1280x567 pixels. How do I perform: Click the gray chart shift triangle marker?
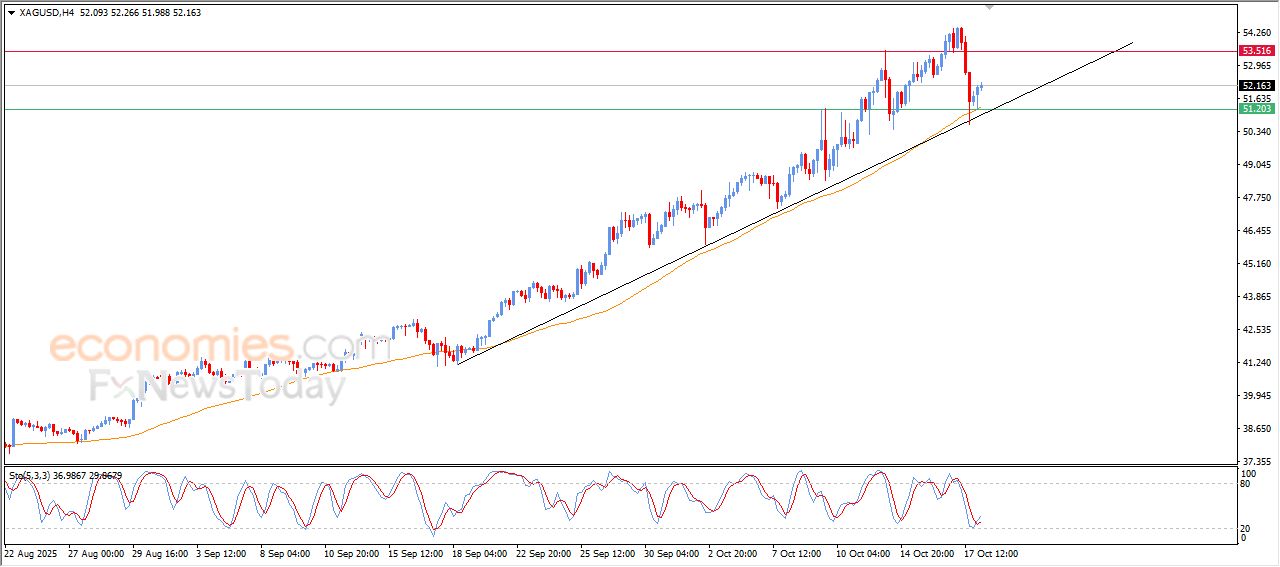coord(990,7)
